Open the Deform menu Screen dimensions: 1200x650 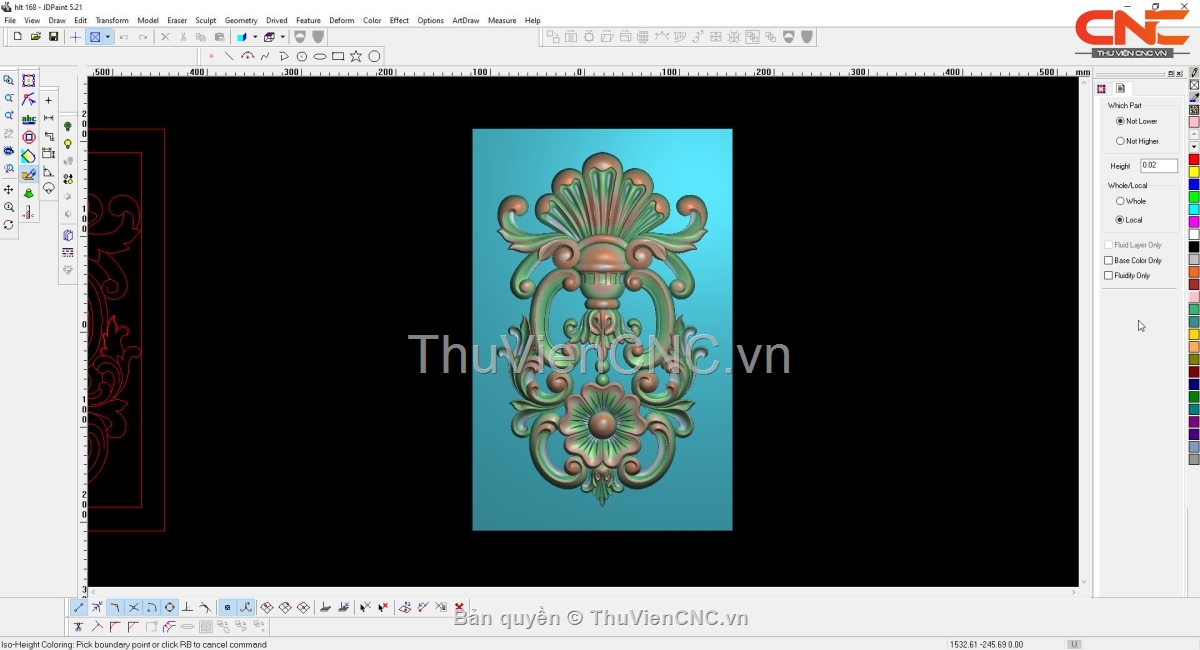point(342,20)
